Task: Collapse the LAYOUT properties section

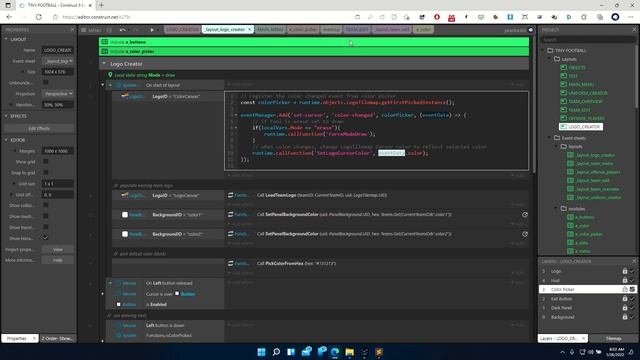Action: pyautogui.click(x=6, y=39)
